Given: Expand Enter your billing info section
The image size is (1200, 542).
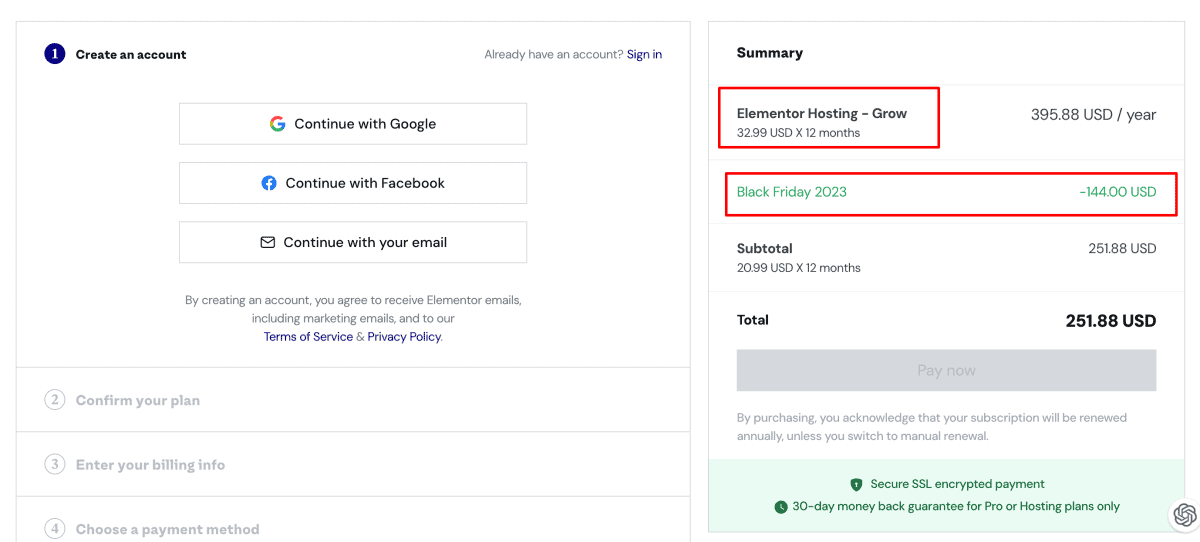Looking at the screenshot, I should [150, 465].
